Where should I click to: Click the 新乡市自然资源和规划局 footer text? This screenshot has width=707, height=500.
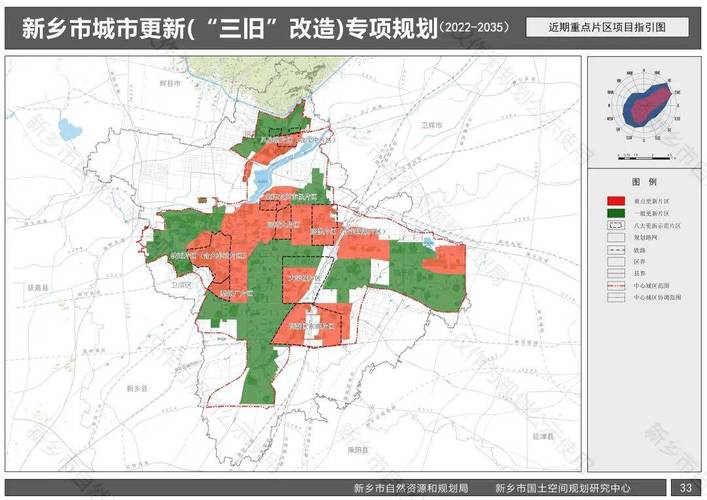click(x=411, y=488)
